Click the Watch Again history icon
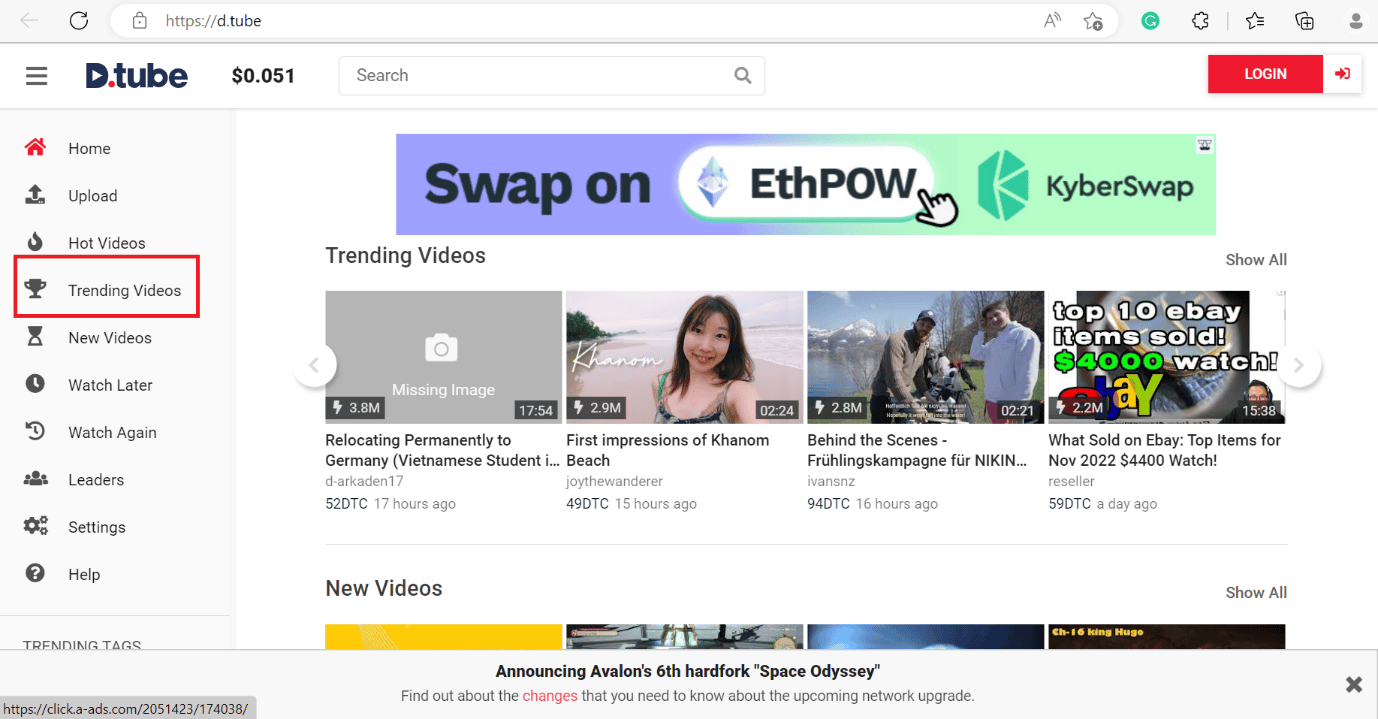1378x719 pixels. (x=36, y=432)
